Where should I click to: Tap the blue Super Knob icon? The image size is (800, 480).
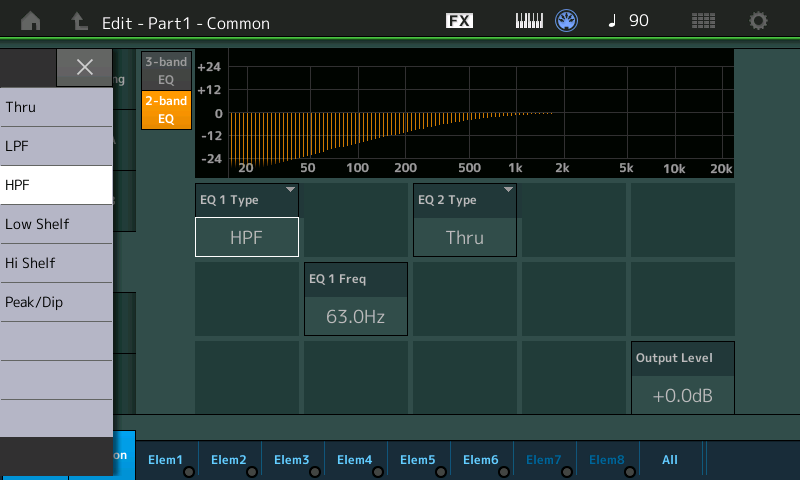566,21
